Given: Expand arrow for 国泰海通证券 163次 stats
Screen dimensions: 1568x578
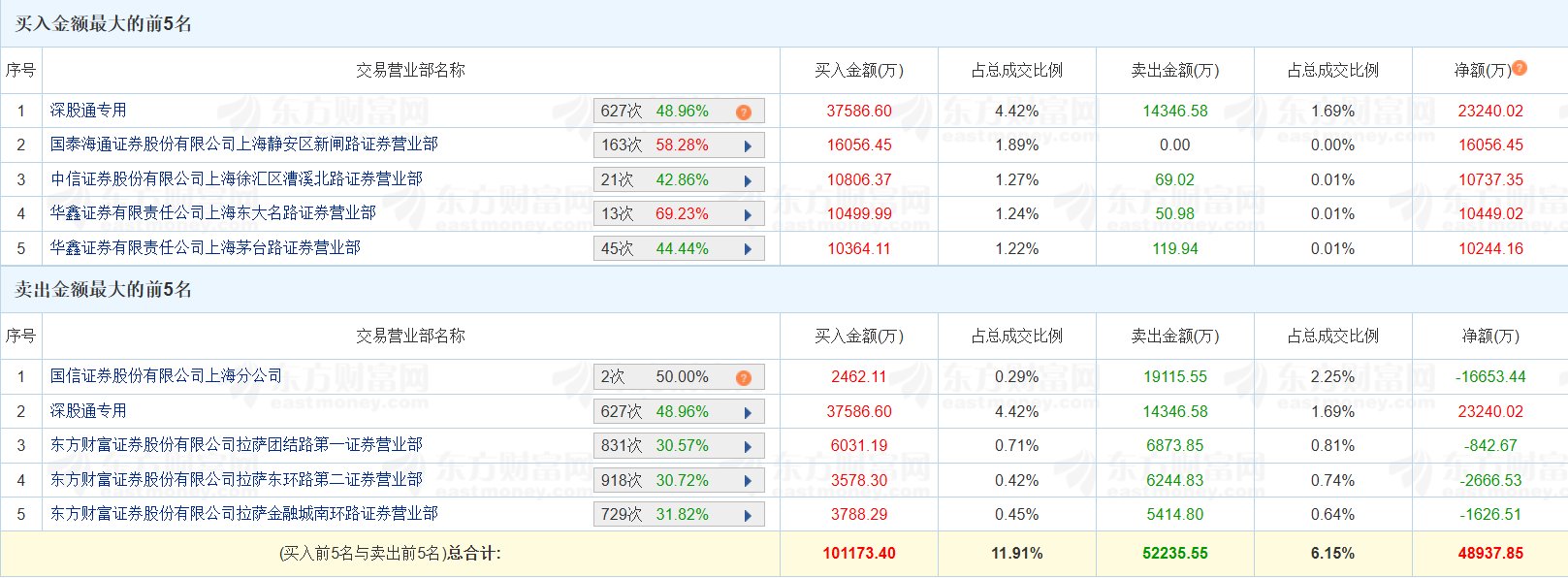Looking at the screenshot, I should tap(748, 146).
